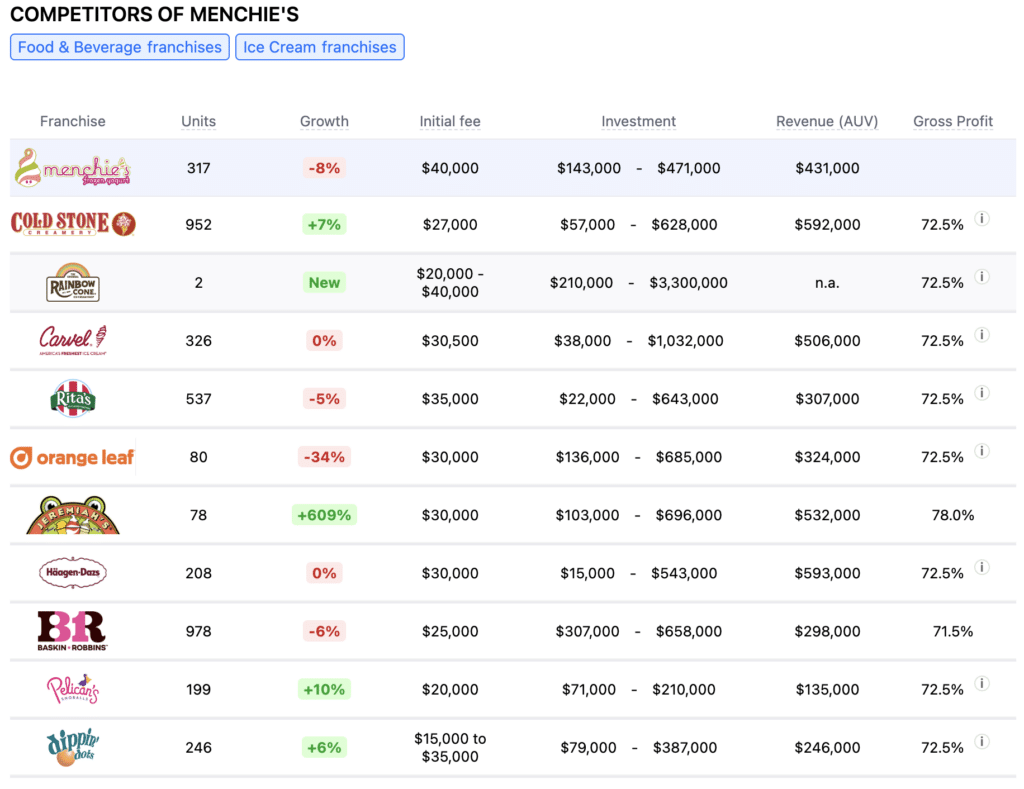Click revenue value $593,000
Screen dimensions: 1024x789
point(827,573)
